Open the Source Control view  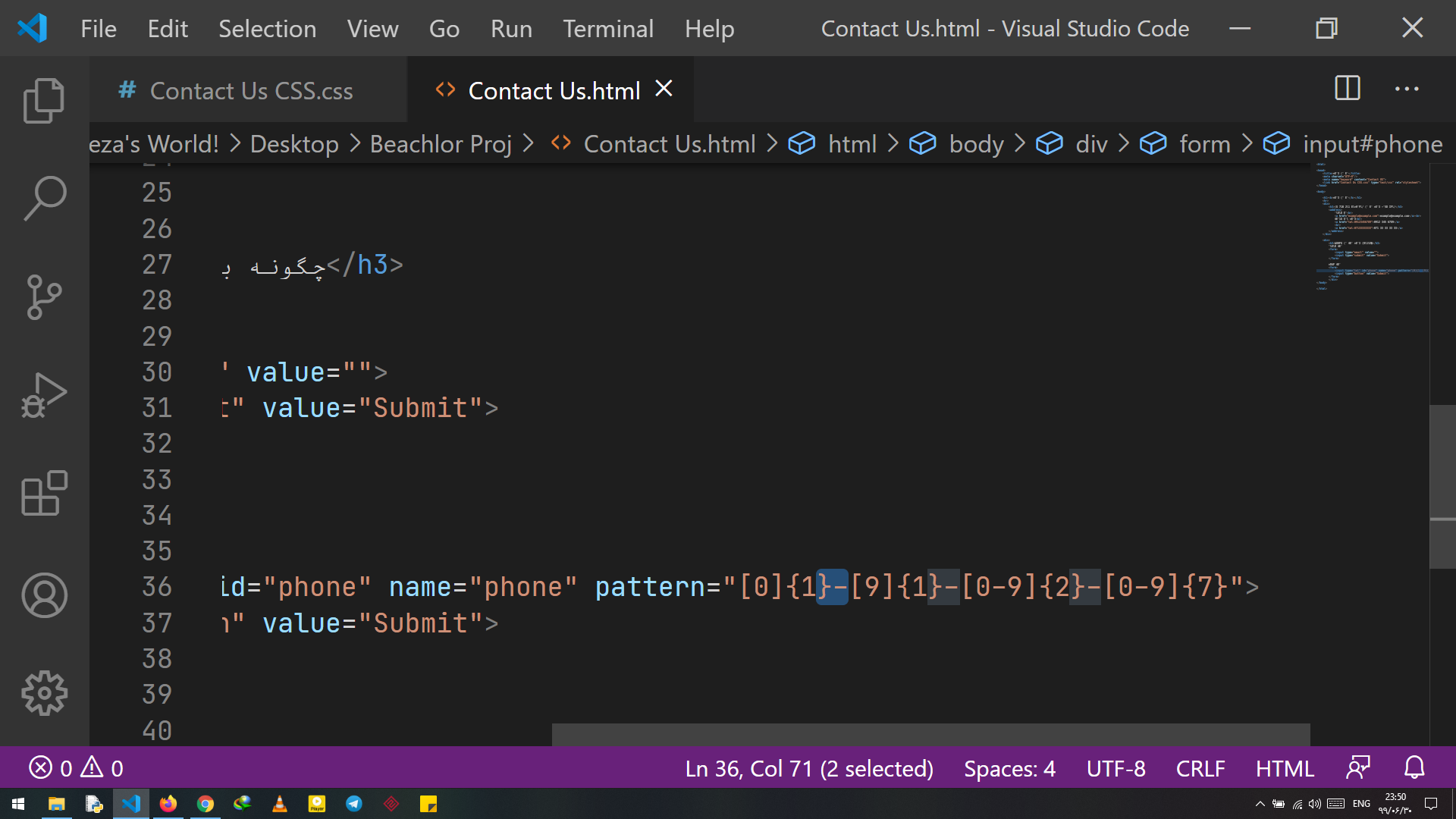pos(44,297)
